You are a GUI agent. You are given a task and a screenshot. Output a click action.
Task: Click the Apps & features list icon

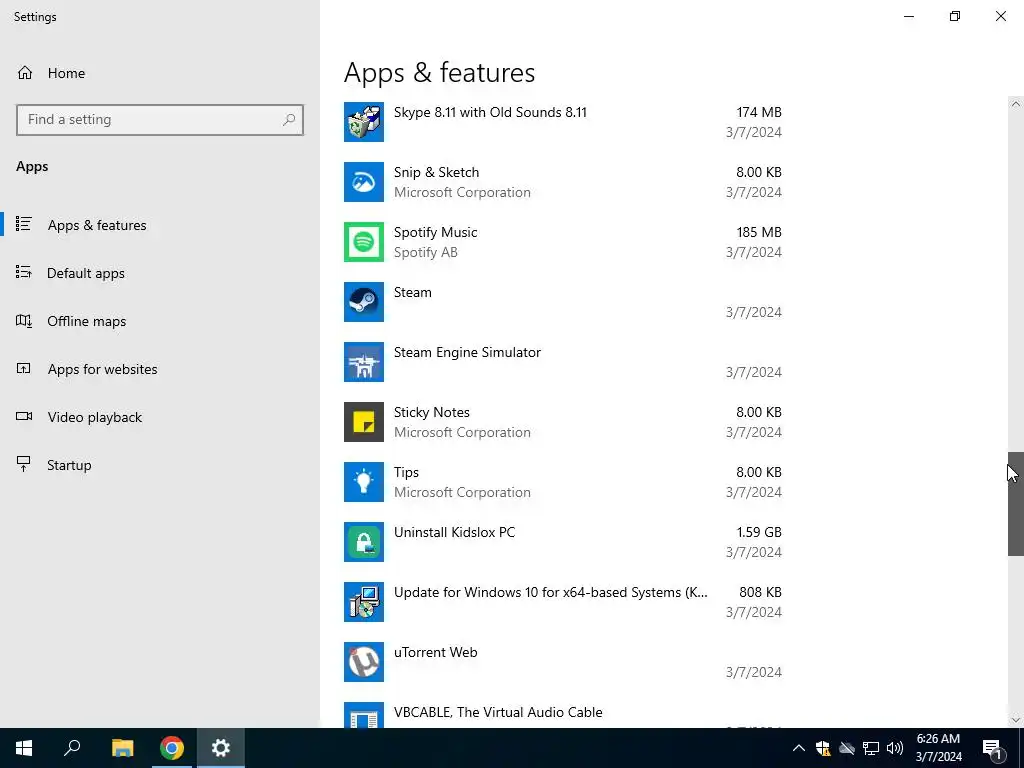(24, 224)
